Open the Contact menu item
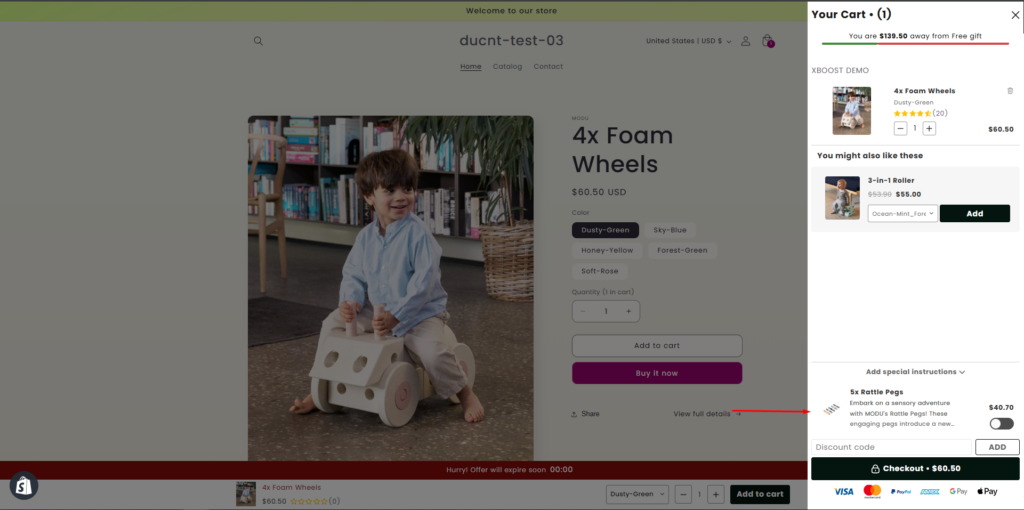The image size is (1024, 510). [548, 67]
